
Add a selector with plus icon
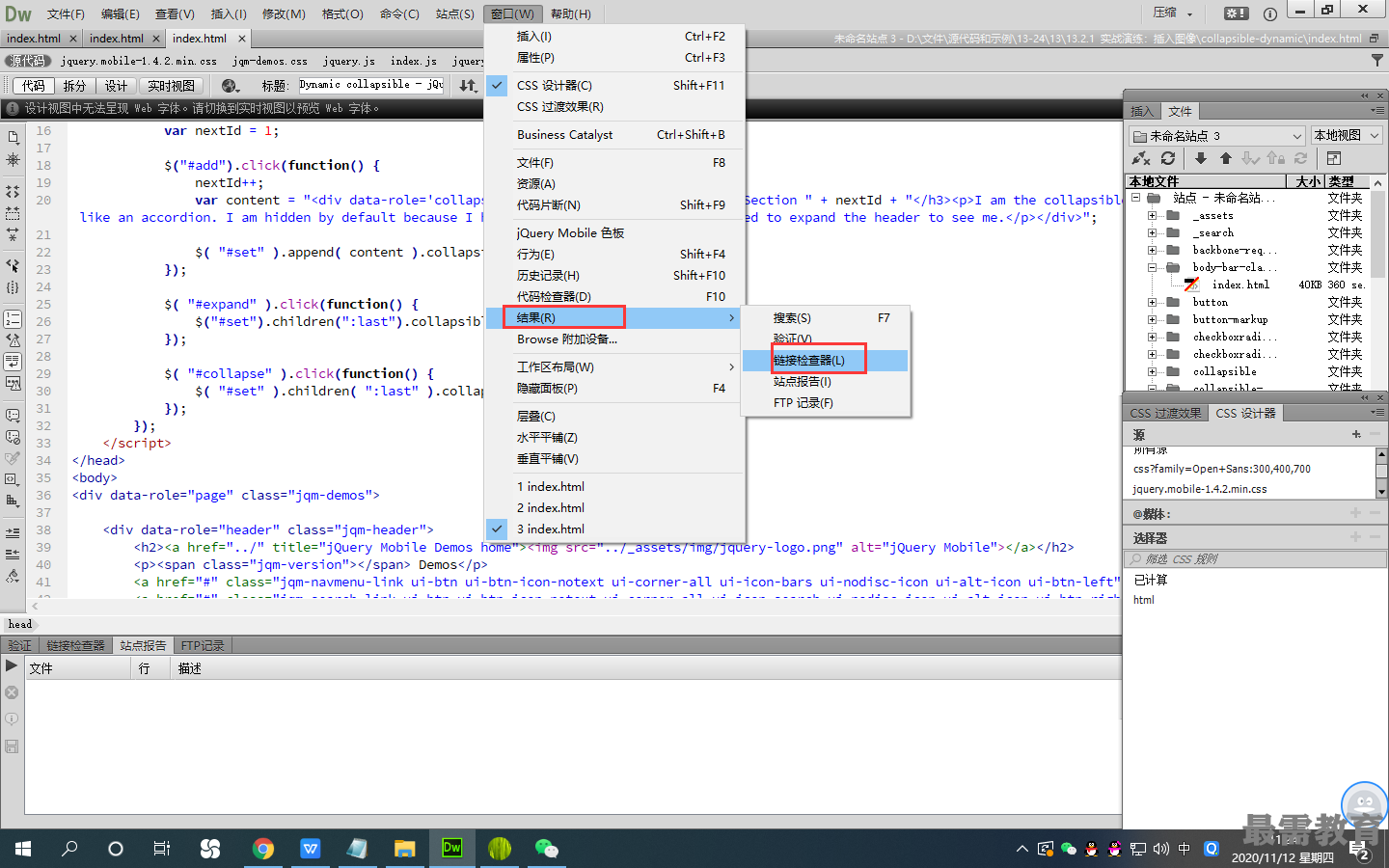[1356, 537]
